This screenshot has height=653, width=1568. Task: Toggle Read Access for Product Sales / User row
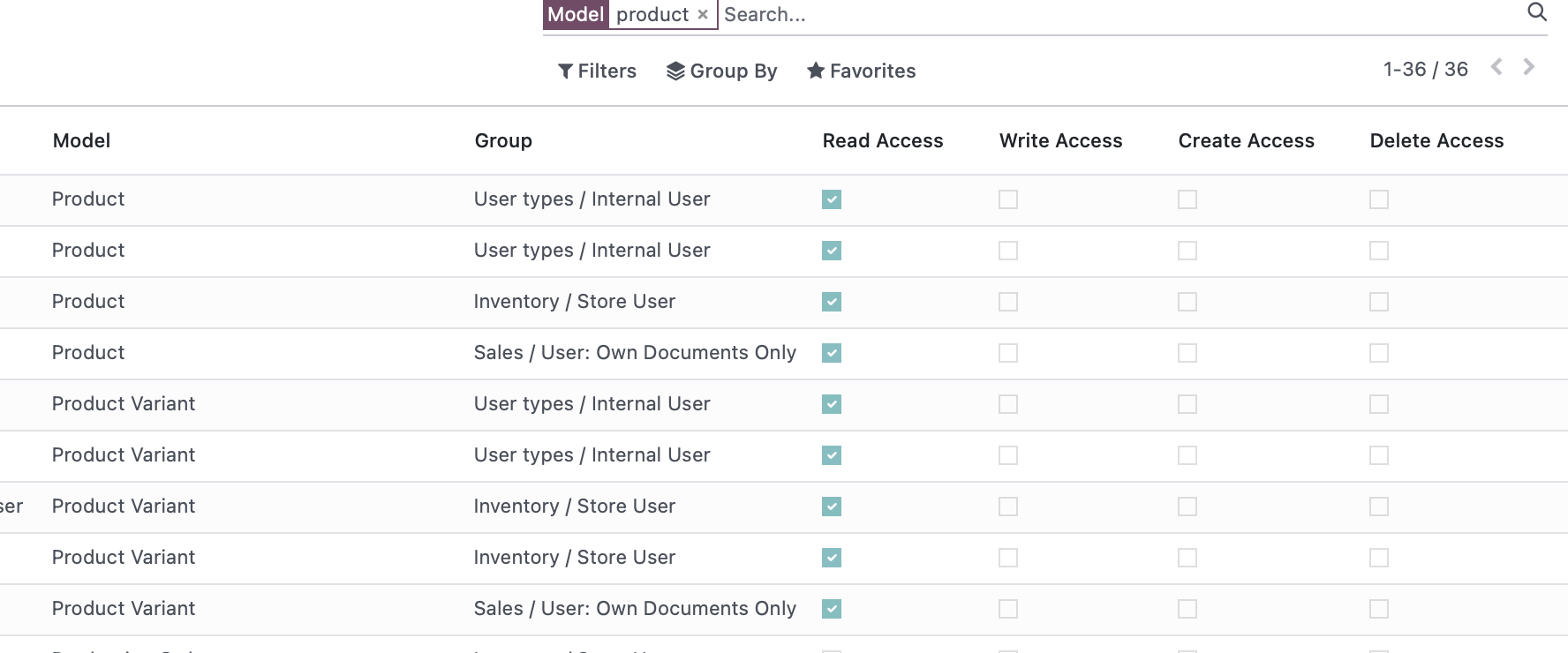(832, 353)
